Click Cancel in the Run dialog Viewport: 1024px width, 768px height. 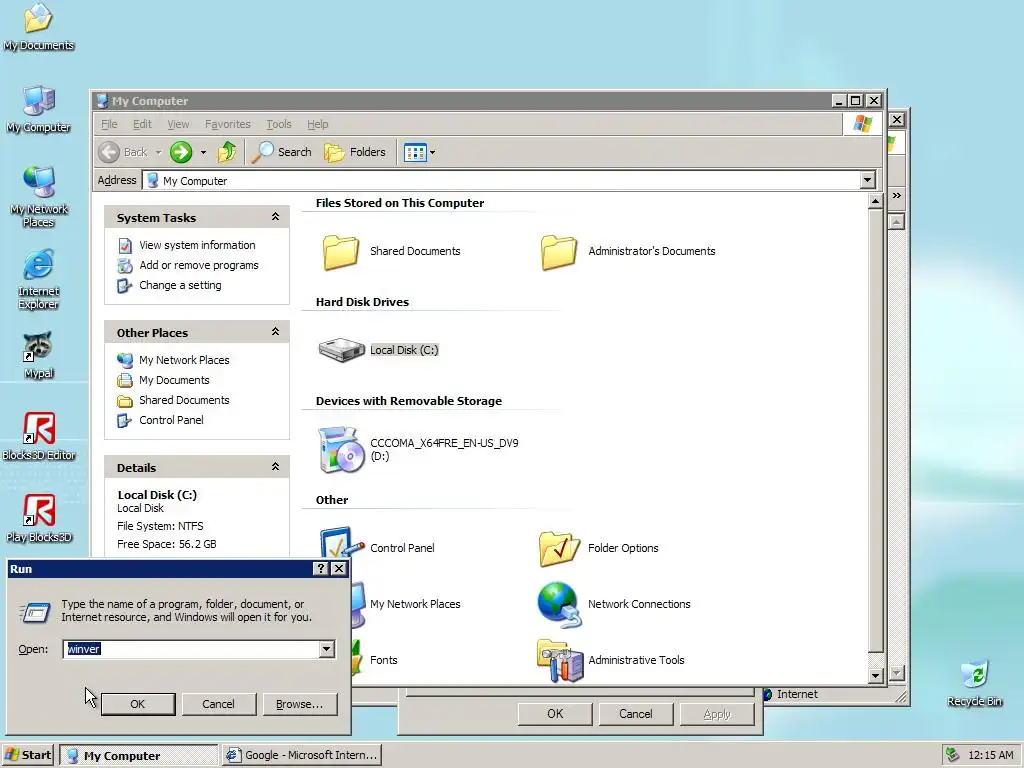218,704
